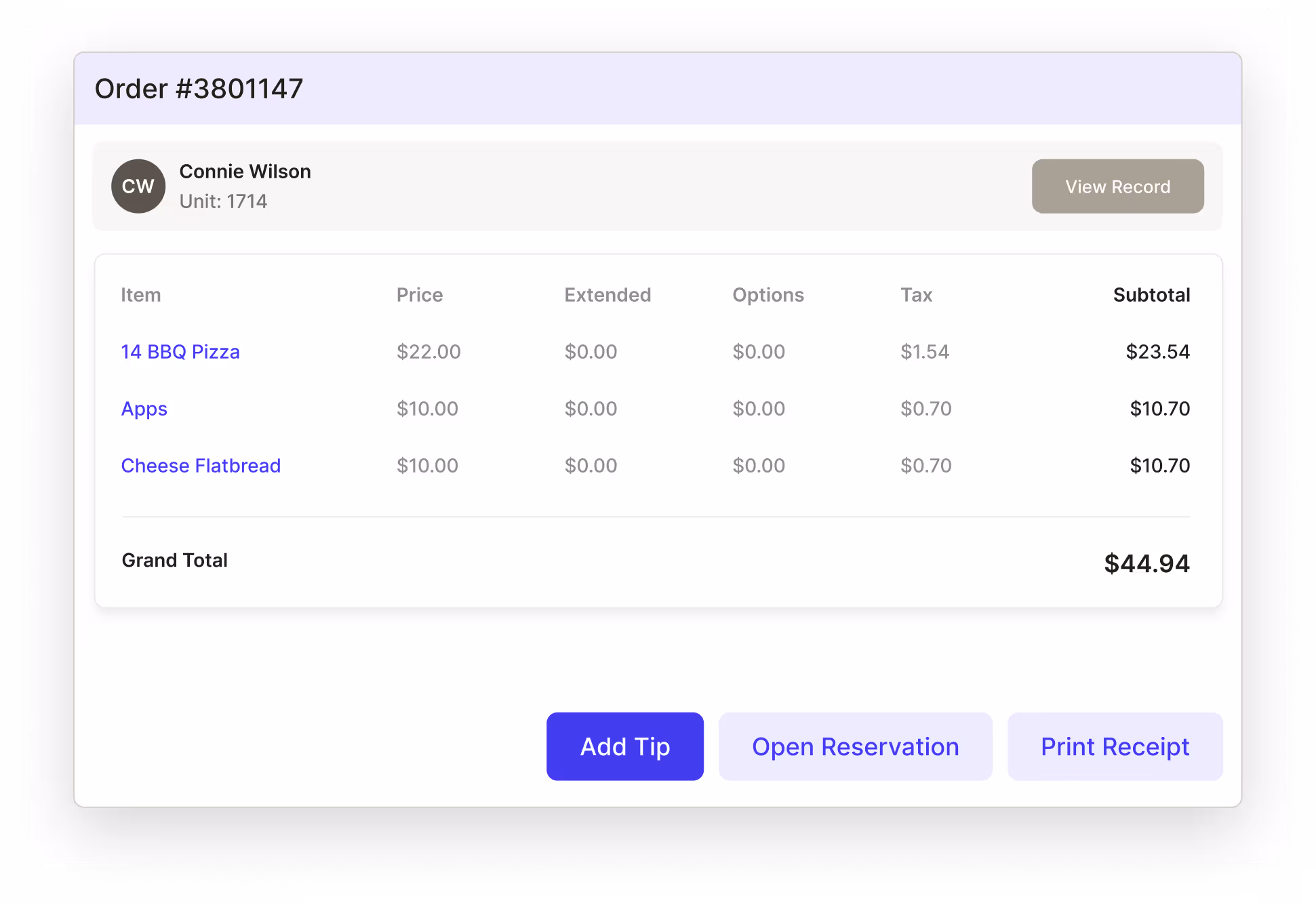Click the Options column header

pos(768,294)
